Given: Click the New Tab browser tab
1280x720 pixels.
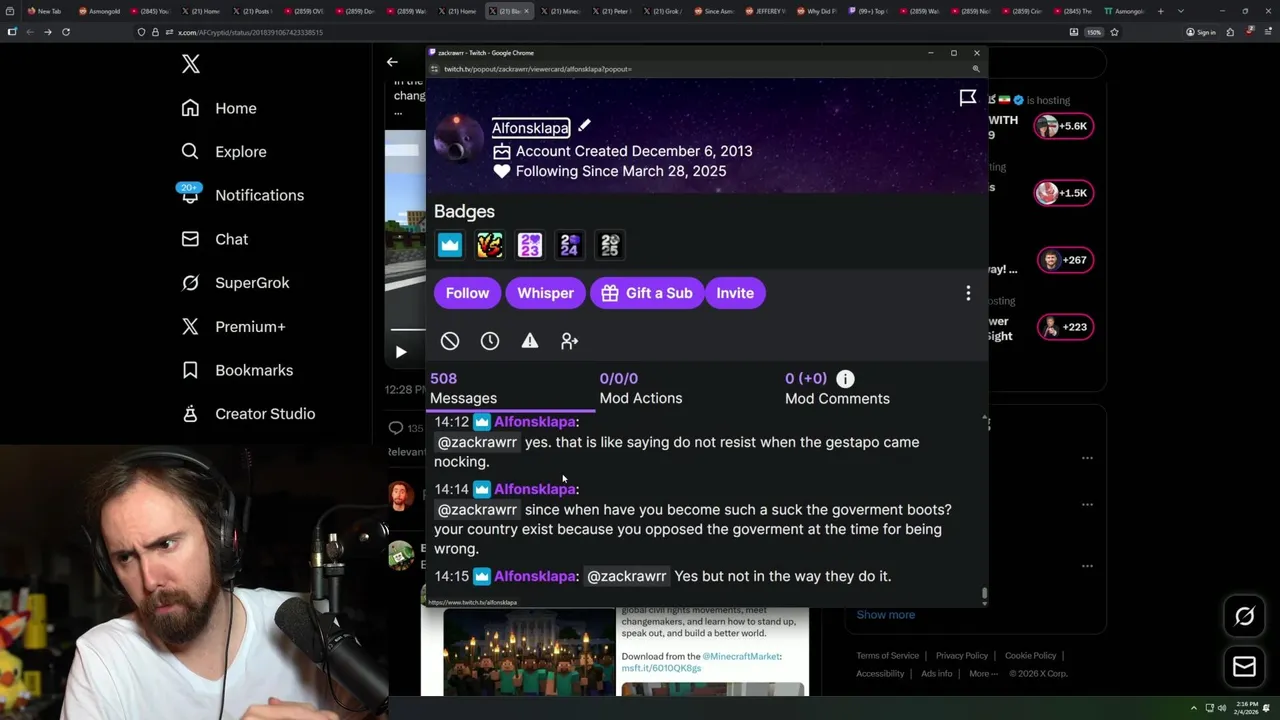Looking at the screenshot, I should 44,11.
